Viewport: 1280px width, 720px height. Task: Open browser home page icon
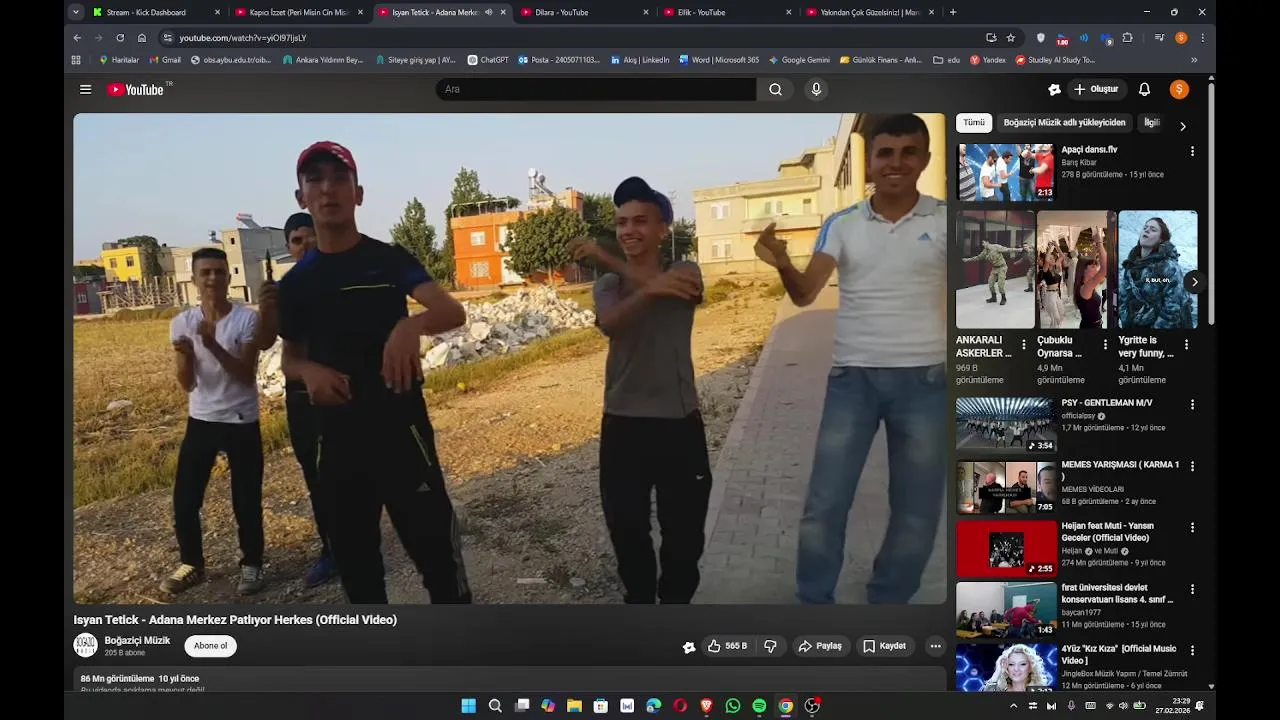[142, 37]
